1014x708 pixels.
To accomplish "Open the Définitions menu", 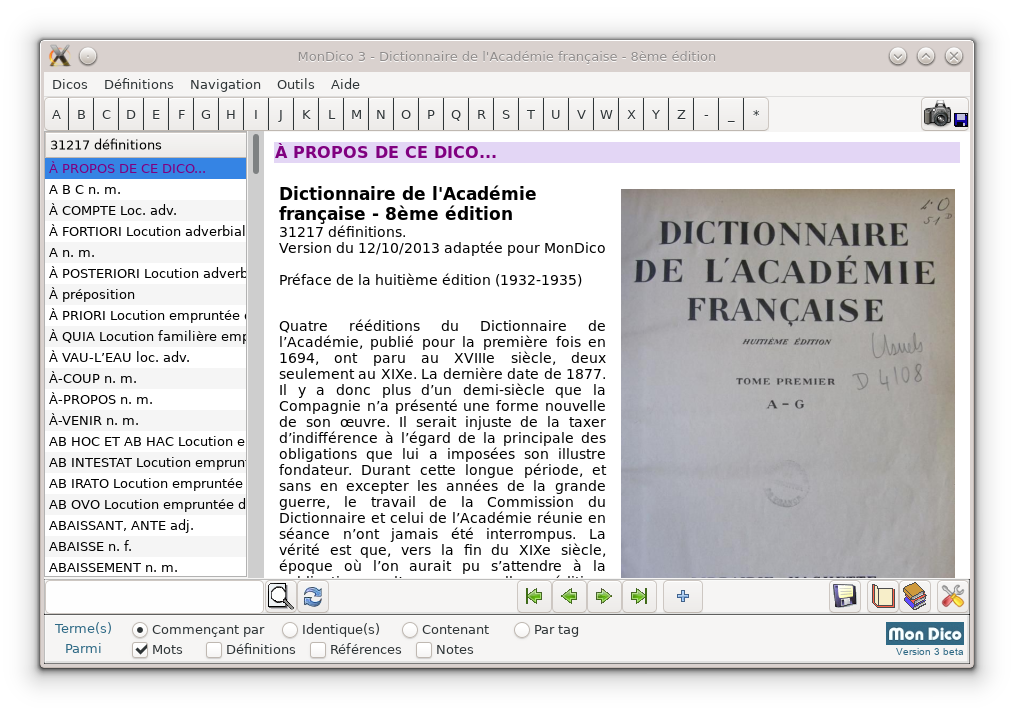I will (139, 85).
